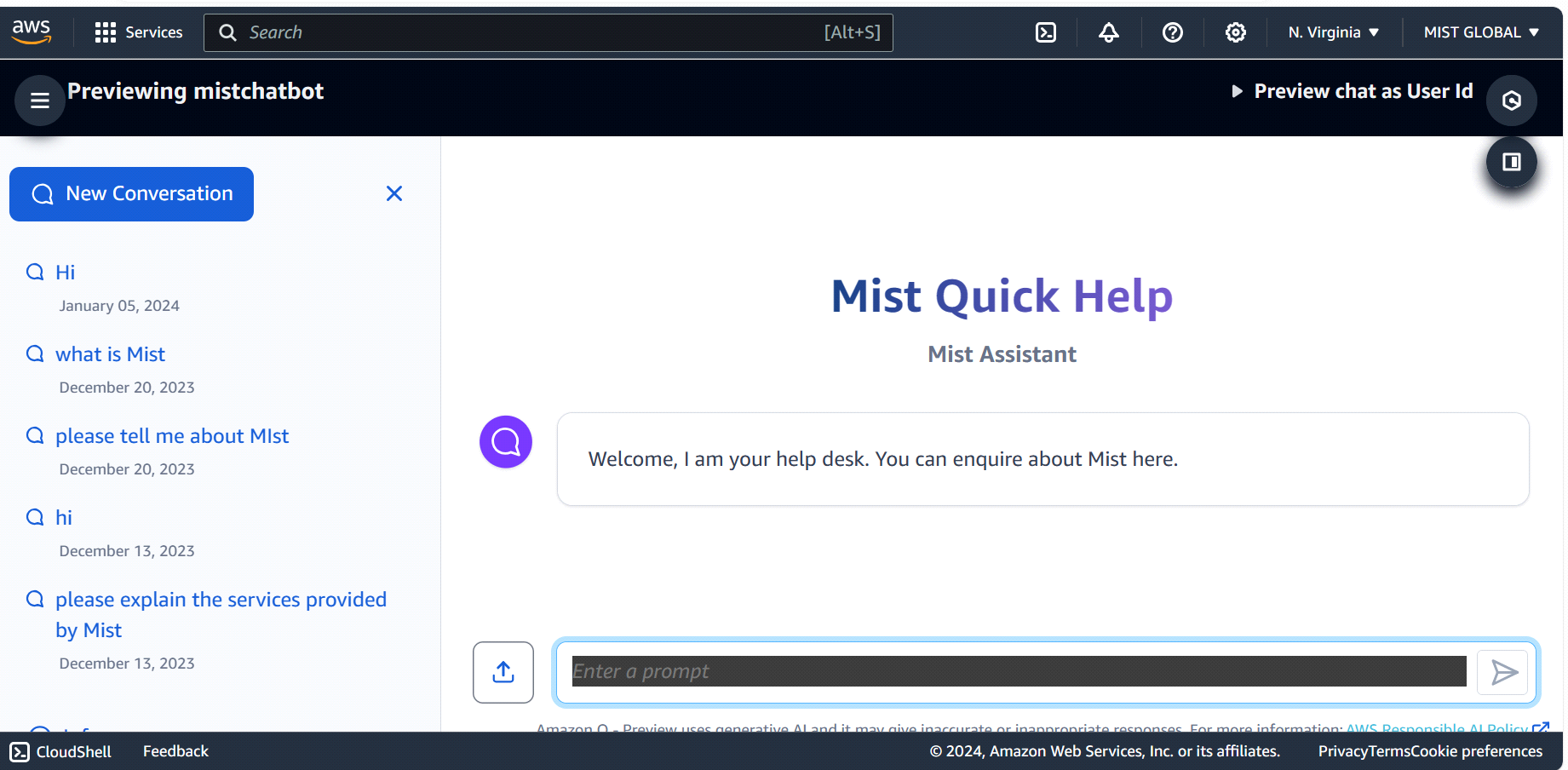The image size is (1568, 770).
Task: Click the welcome message bubble
Action: point(1043,459)
